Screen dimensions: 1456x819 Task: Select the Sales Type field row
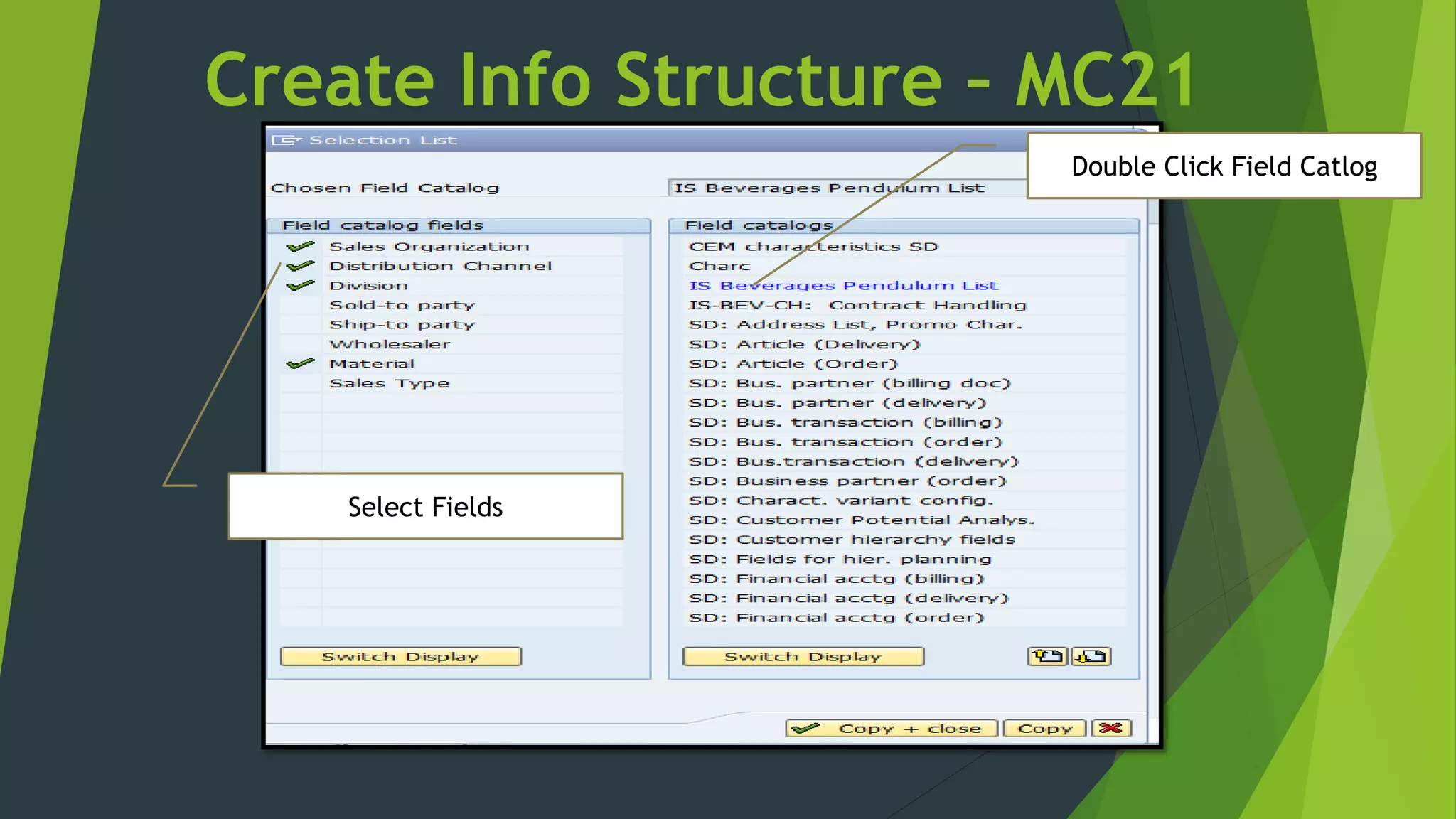[x=390, y=383]
